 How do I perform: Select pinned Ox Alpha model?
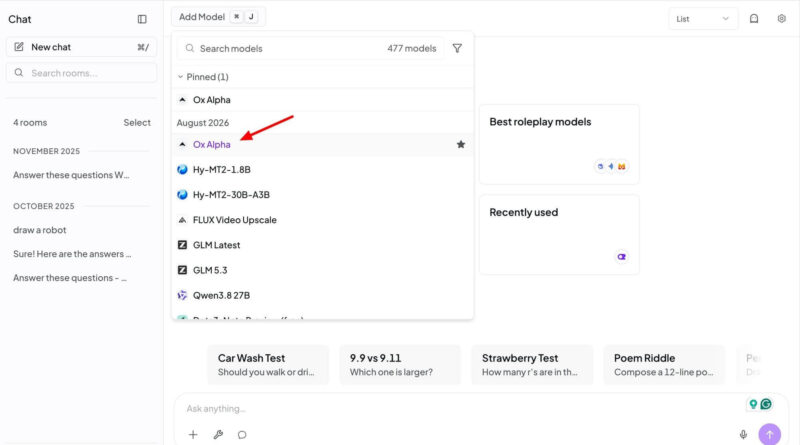[322, 100]
